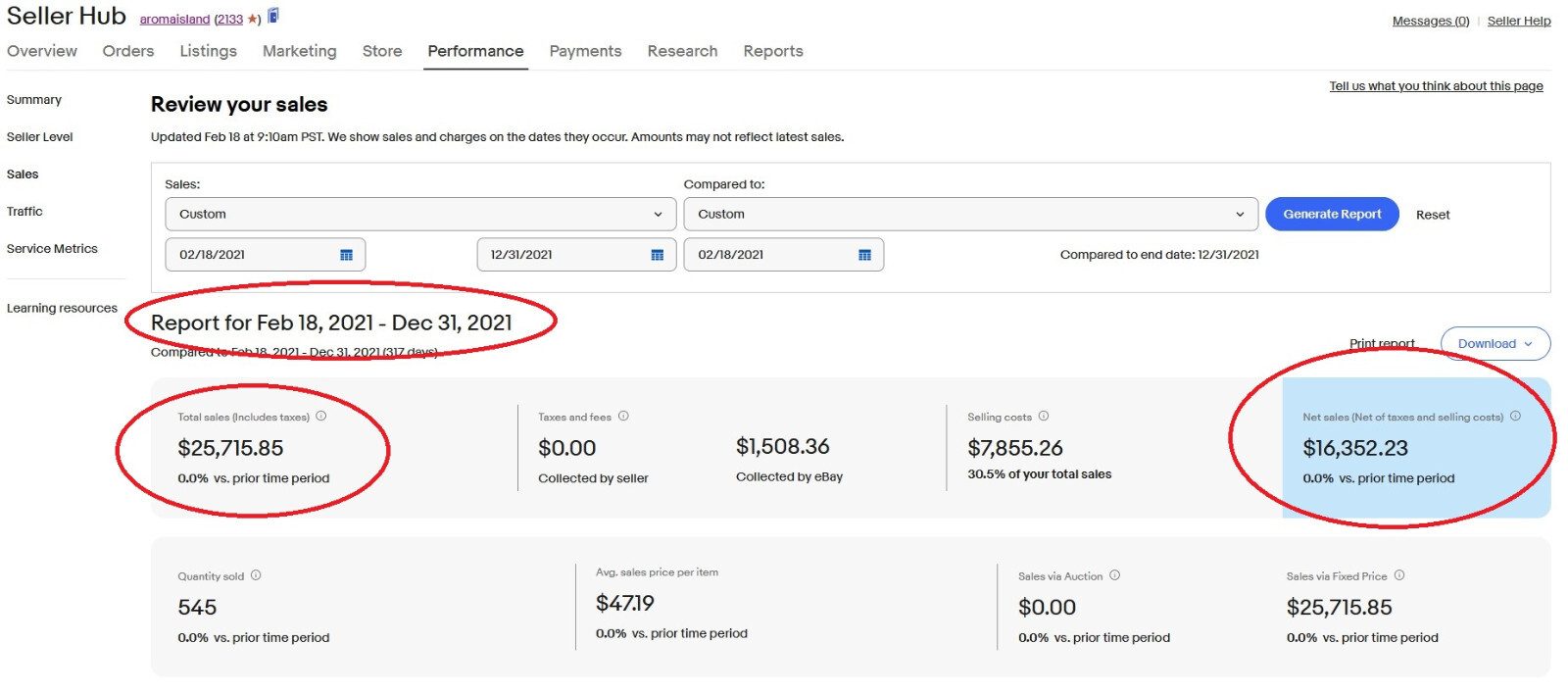Image resolution: width=1568 pixels, height=694 pixels.
Task: Click 30.5% of your total sales text
Action: (x=1040, y=474)
